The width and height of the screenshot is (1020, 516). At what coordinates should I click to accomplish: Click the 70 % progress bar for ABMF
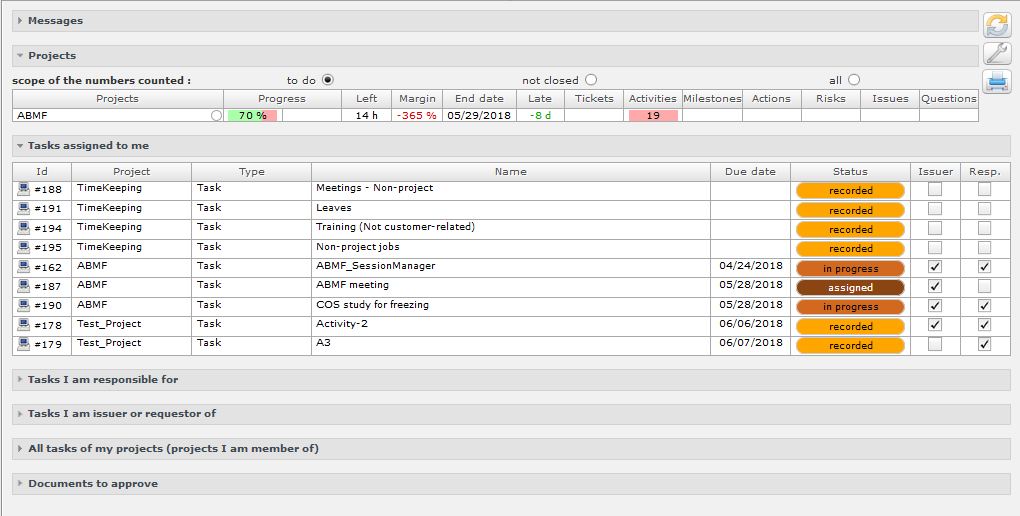252,116
